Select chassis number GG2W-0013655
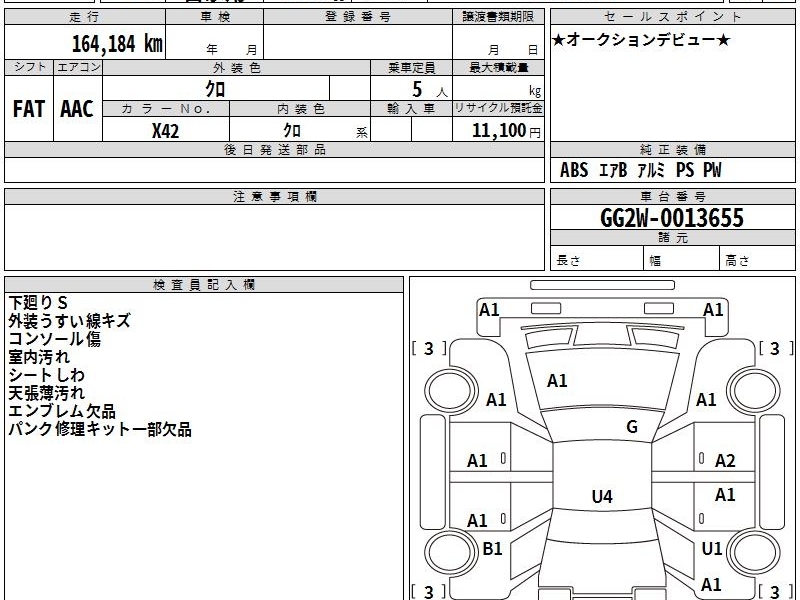Viewport: 800px width, 600px height. 672,218
